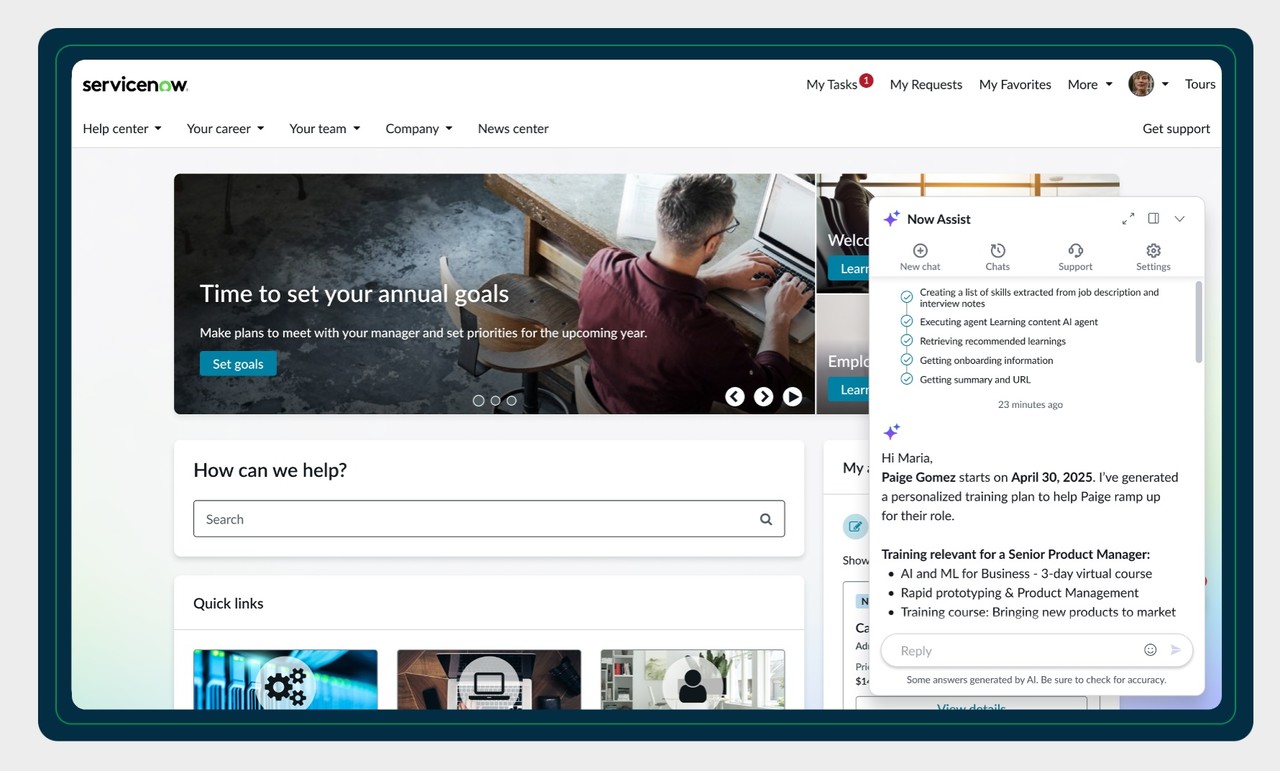Select the first carousel slide dot
Image resolution: width=1280 pixels, height=771 pixels.
click(478, 400)
